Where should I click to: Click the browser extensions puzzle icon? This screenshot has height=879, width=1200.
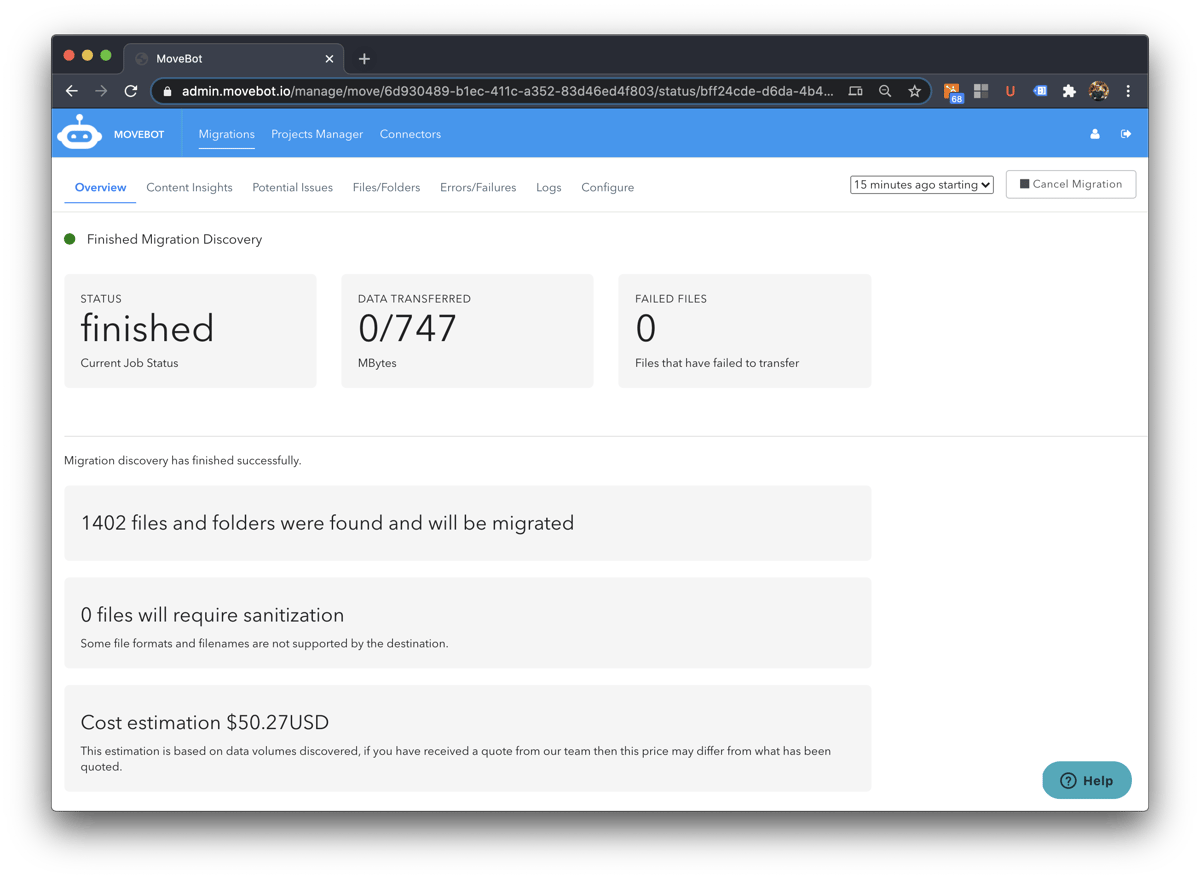pyautogui.click(x=1069, y=90)
